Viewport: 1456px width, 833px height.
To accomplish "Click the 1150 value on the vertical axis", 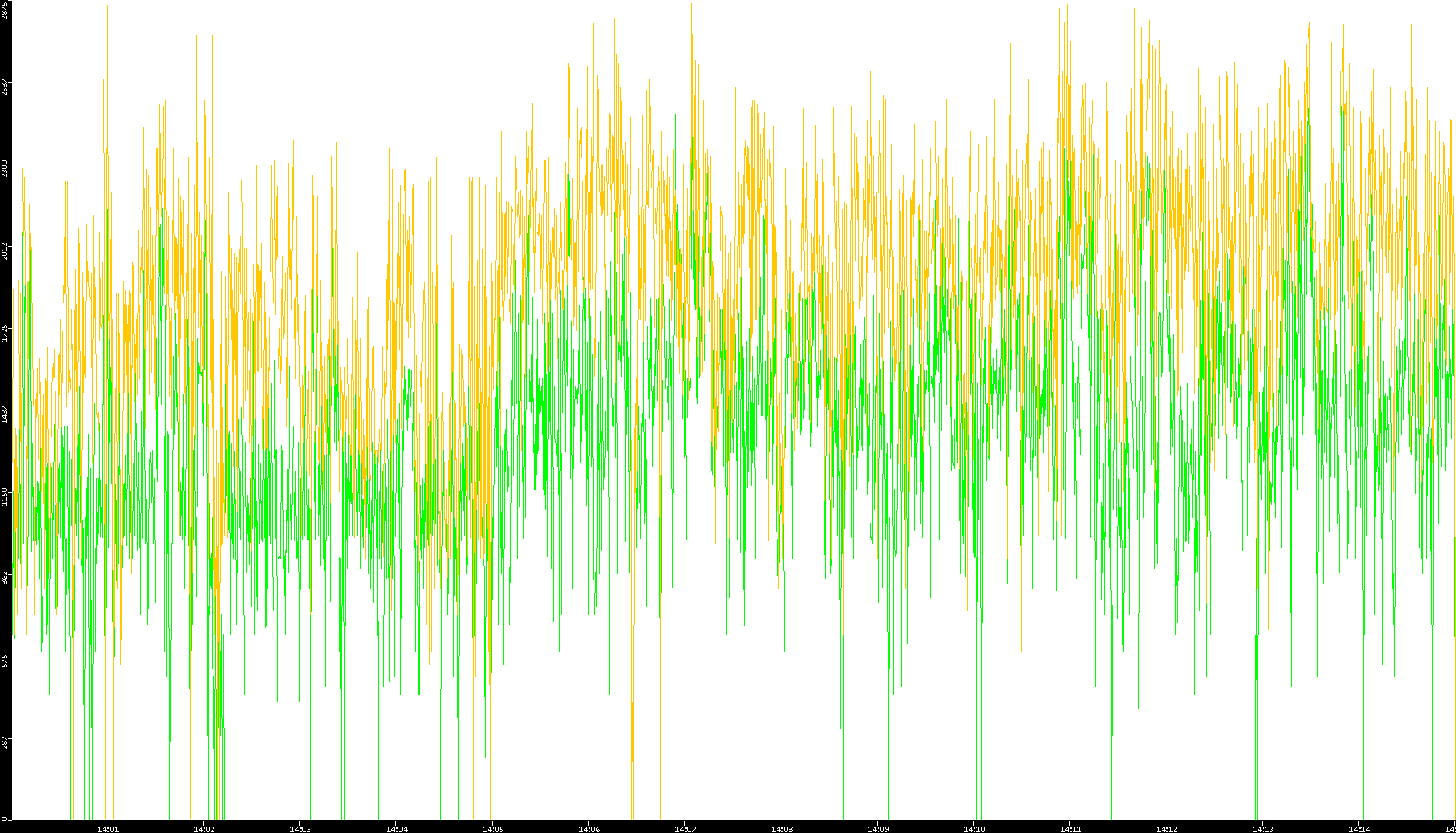I will tap(5, 496).
